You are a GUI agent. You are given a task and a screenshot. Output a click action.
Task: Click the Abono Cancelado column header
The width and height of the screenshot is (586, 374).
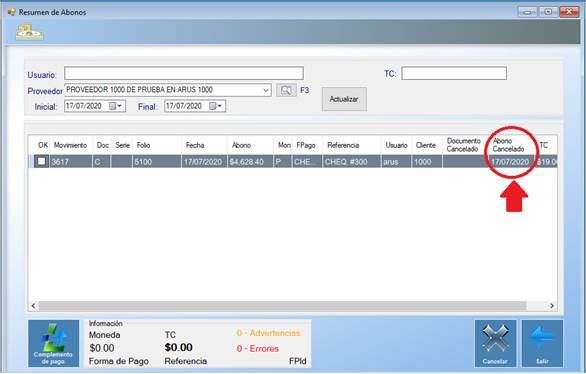(x=508, y=145)
